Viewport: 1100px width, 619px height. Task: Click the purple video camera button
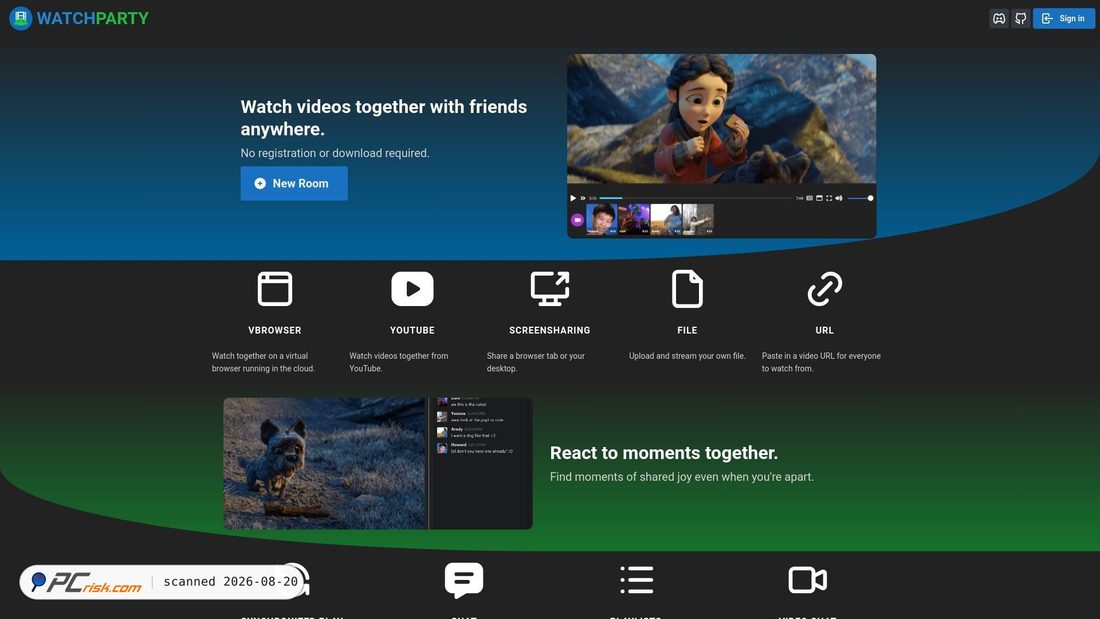point(577,220)
